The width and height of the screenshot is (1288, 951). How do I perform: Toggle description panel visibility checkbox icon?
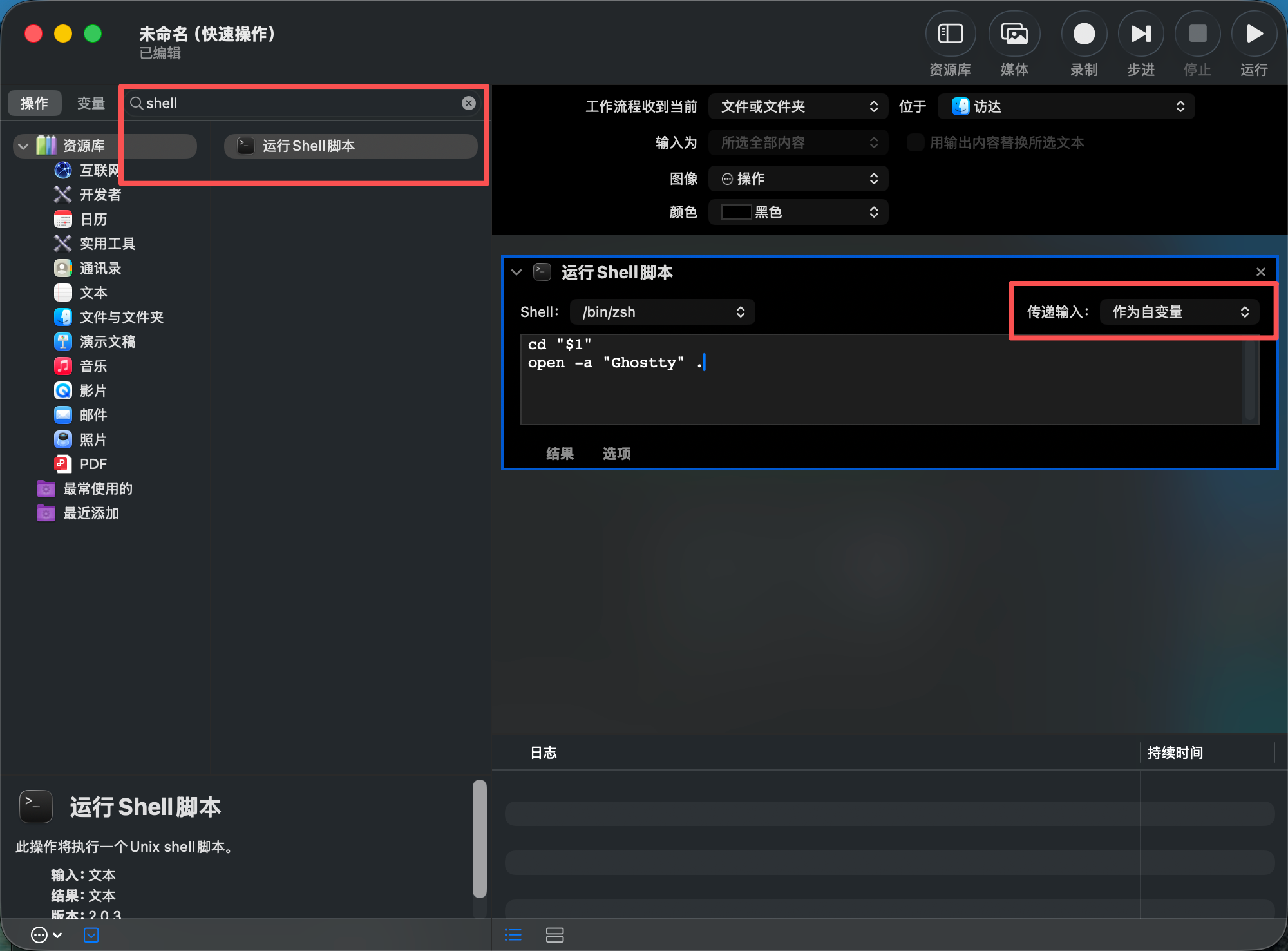[91, 935]
